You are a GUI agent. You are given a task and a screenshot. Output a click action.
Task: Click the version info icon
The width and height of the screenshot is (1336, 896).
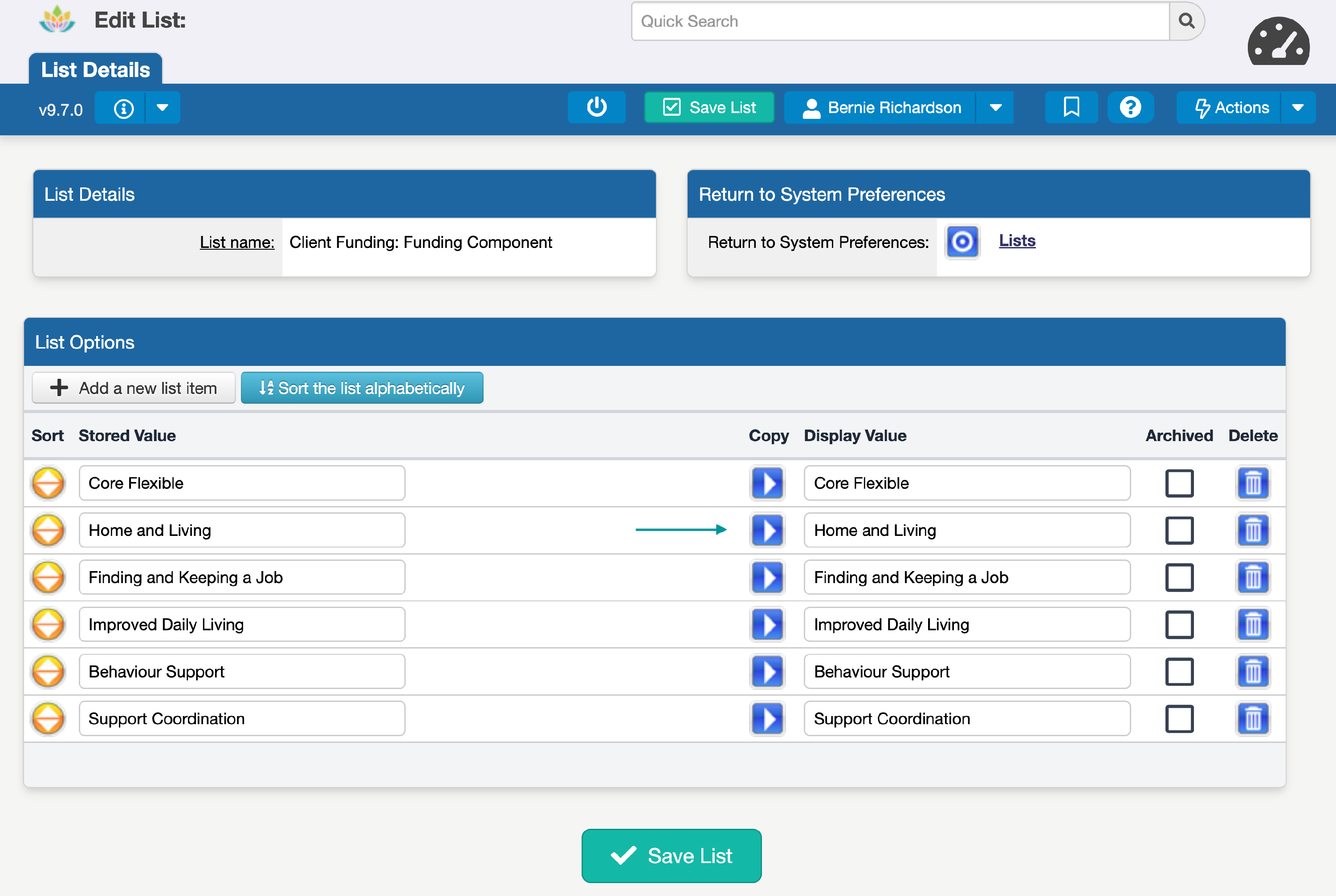click(x=123, y=108)
